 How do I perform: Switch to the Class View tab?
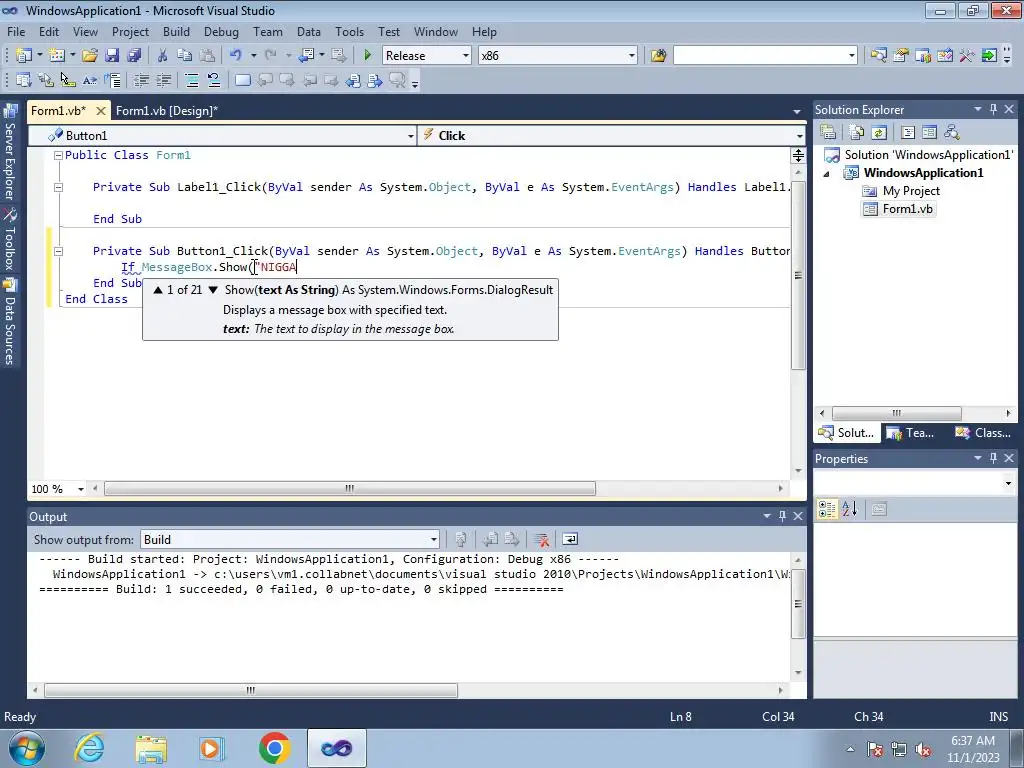click(x=982, y=433)
